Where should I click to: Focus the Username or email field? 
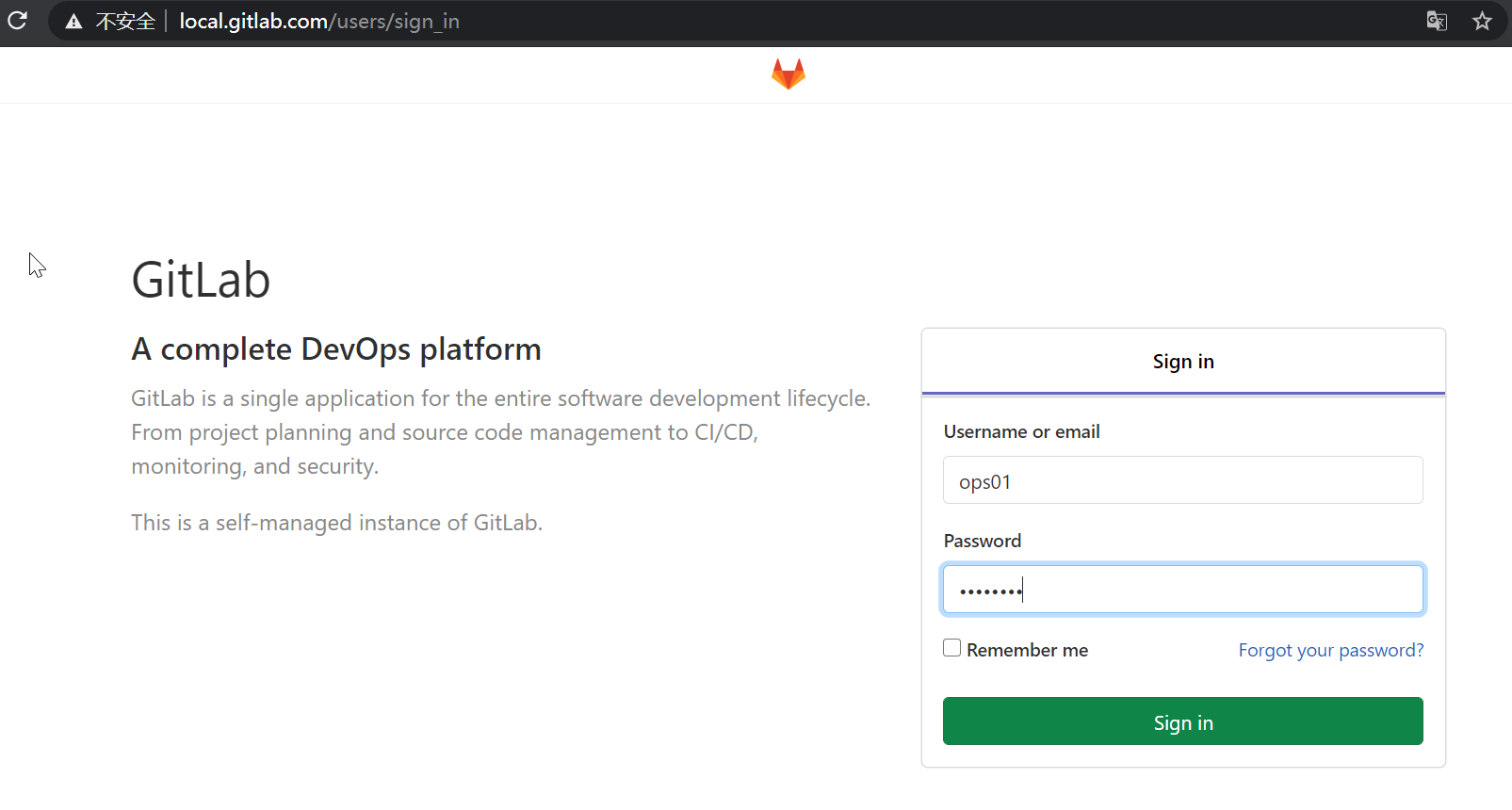1183,480
